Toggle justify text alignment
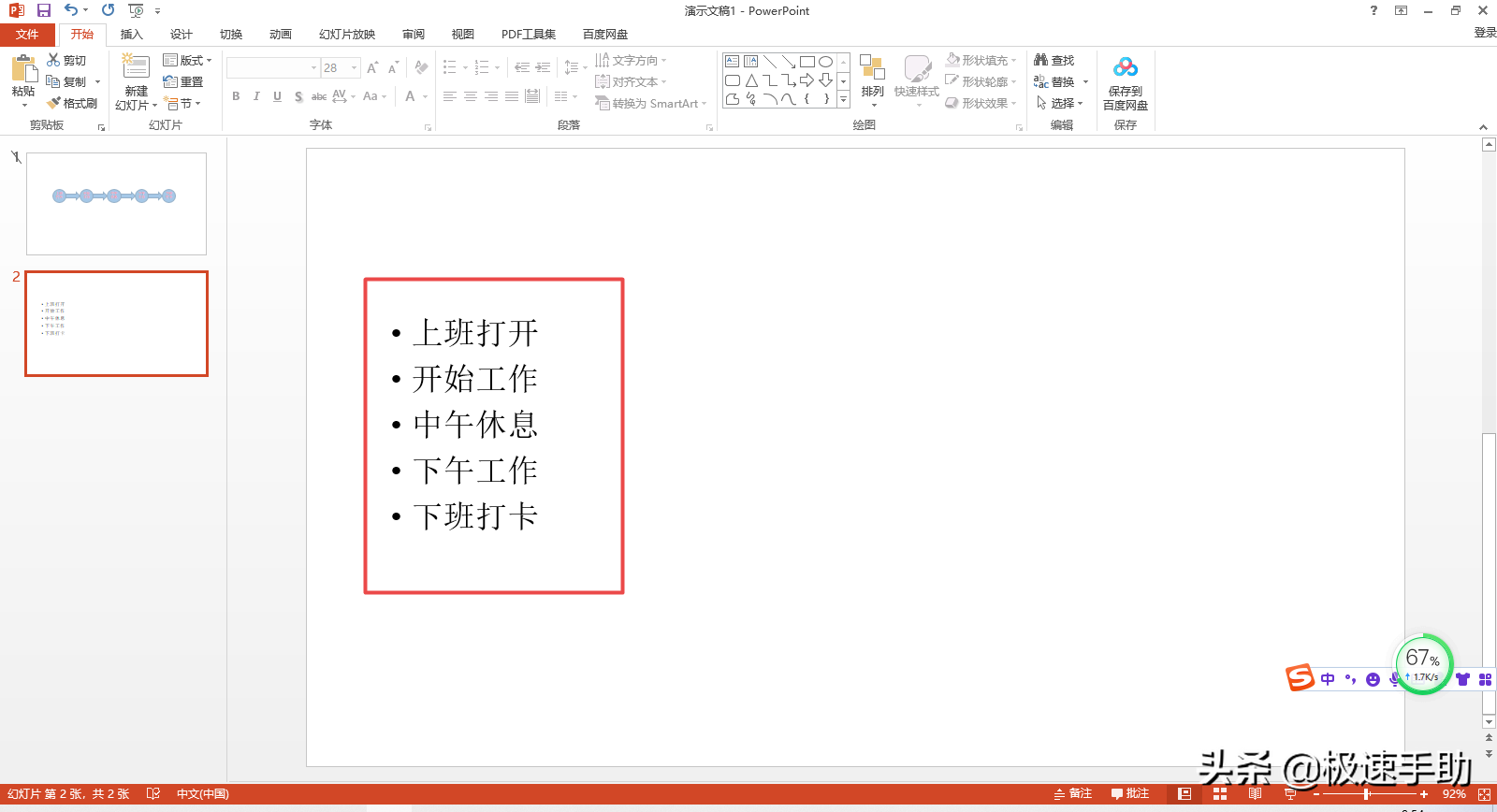Viewport: 1497px width, 812px height. (512, 96)
